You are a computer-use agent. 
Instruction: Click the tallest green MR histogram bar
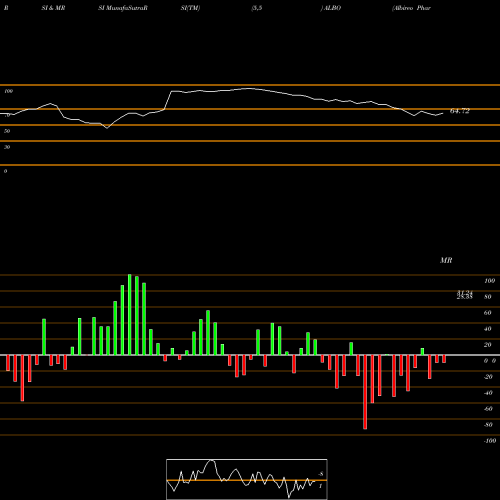tap(130, 315)
